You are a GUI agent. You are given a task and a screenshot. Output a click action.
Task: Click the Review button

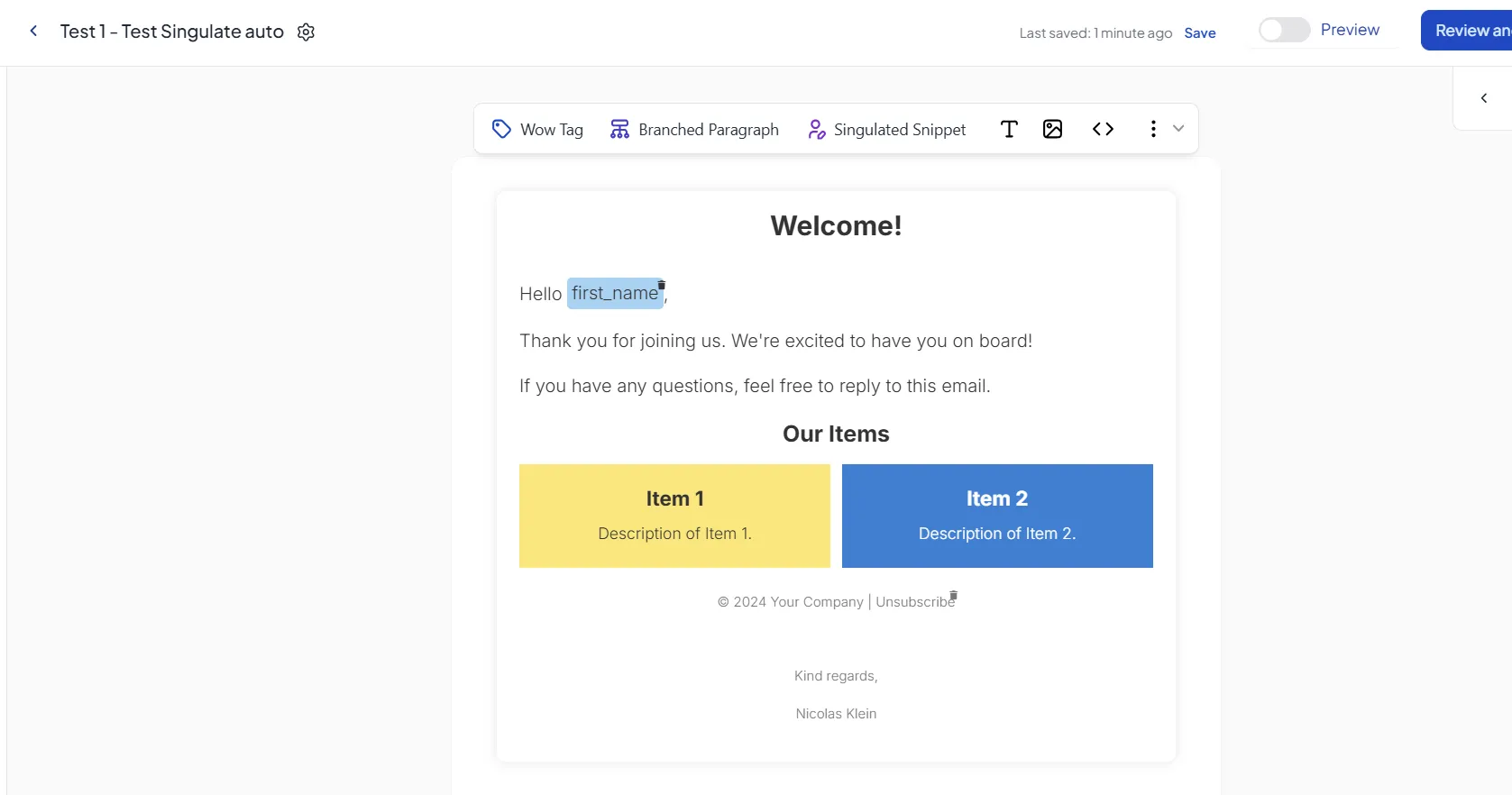click(x=1467, y=31)
